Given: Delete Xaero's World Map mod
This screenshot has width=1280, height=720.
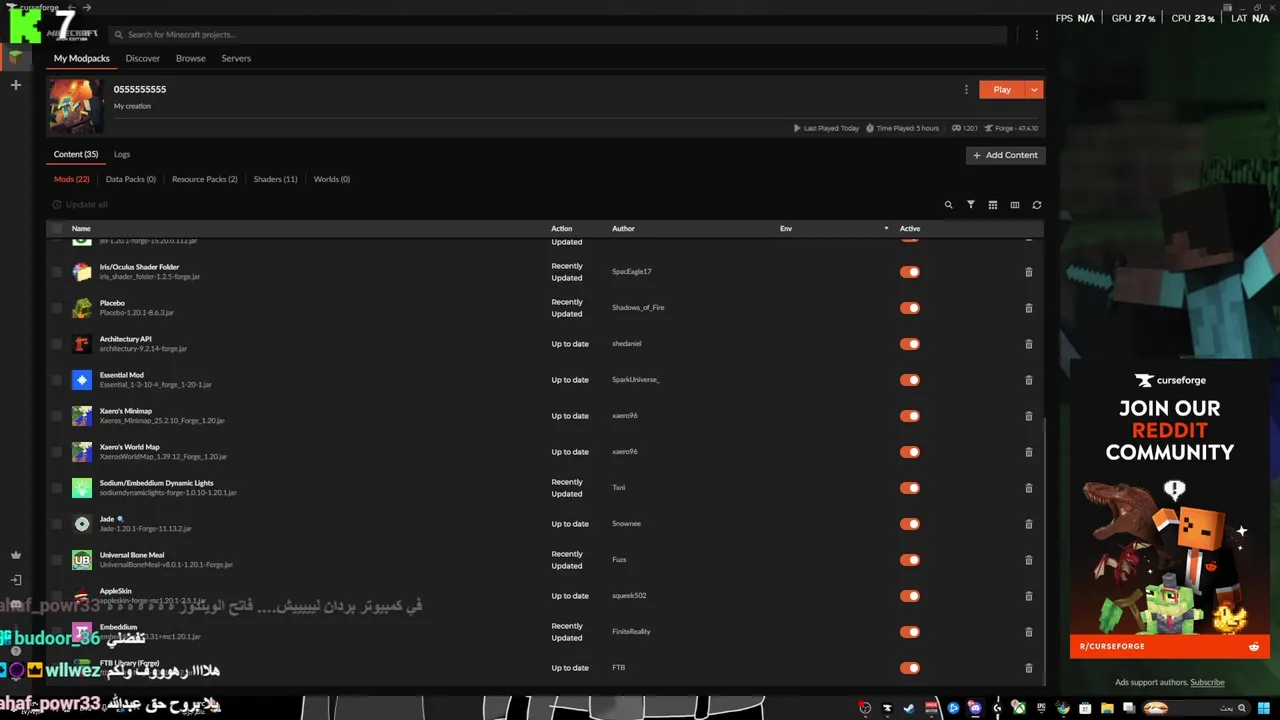Looking at the screenshot, I should click(1028, 452).
